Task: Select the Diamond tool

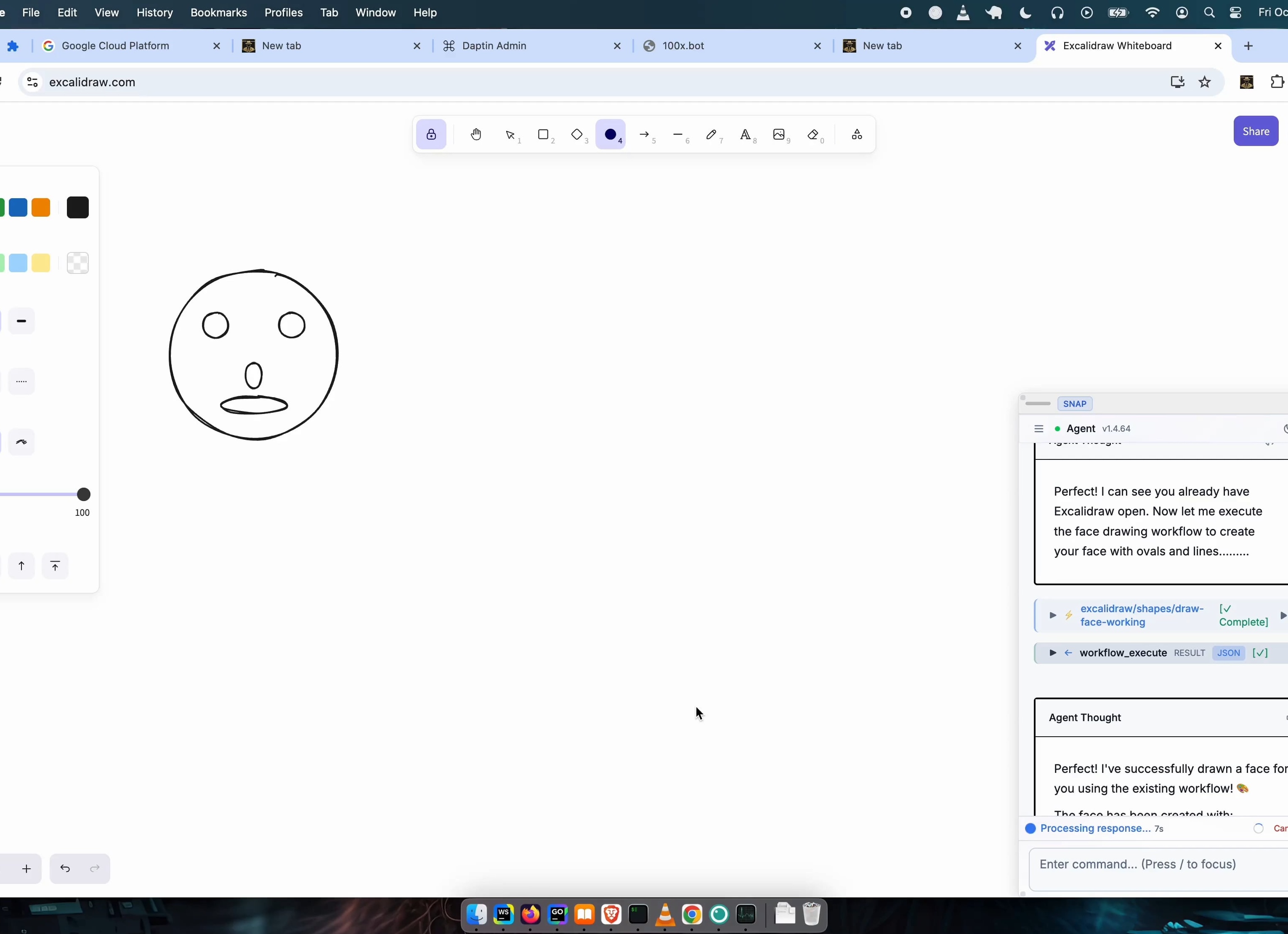Action: pos(577,135)
